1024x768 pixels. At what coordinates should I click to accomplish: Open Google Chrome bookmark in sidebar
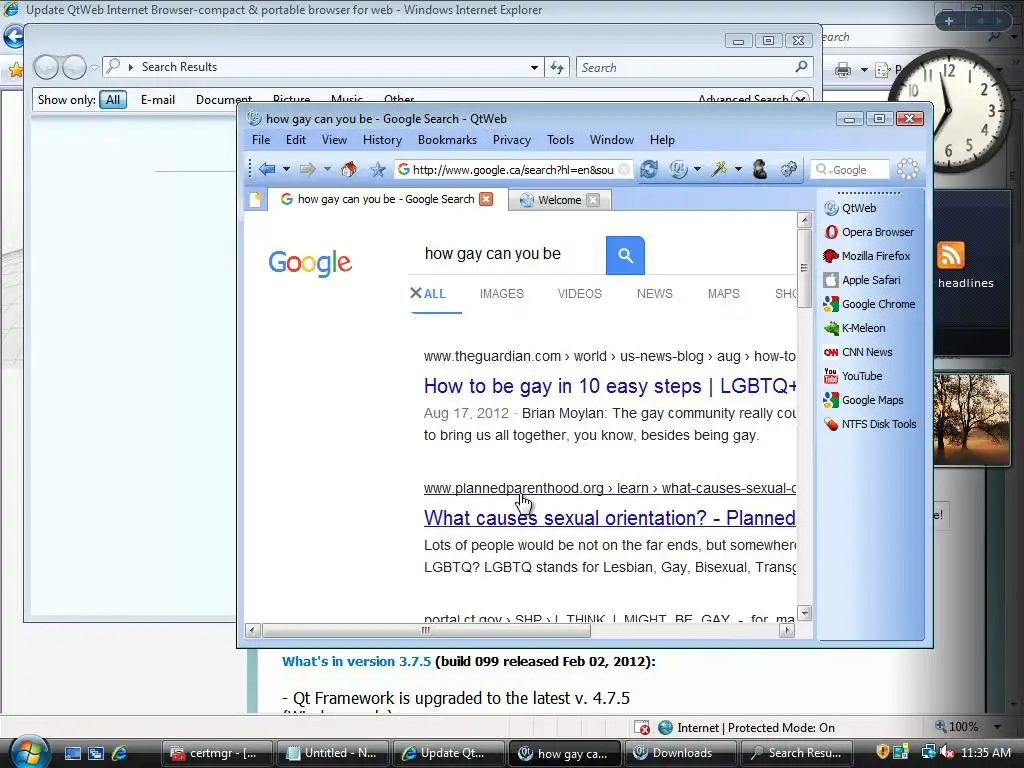pyautogui.click(x=869, y=304)
